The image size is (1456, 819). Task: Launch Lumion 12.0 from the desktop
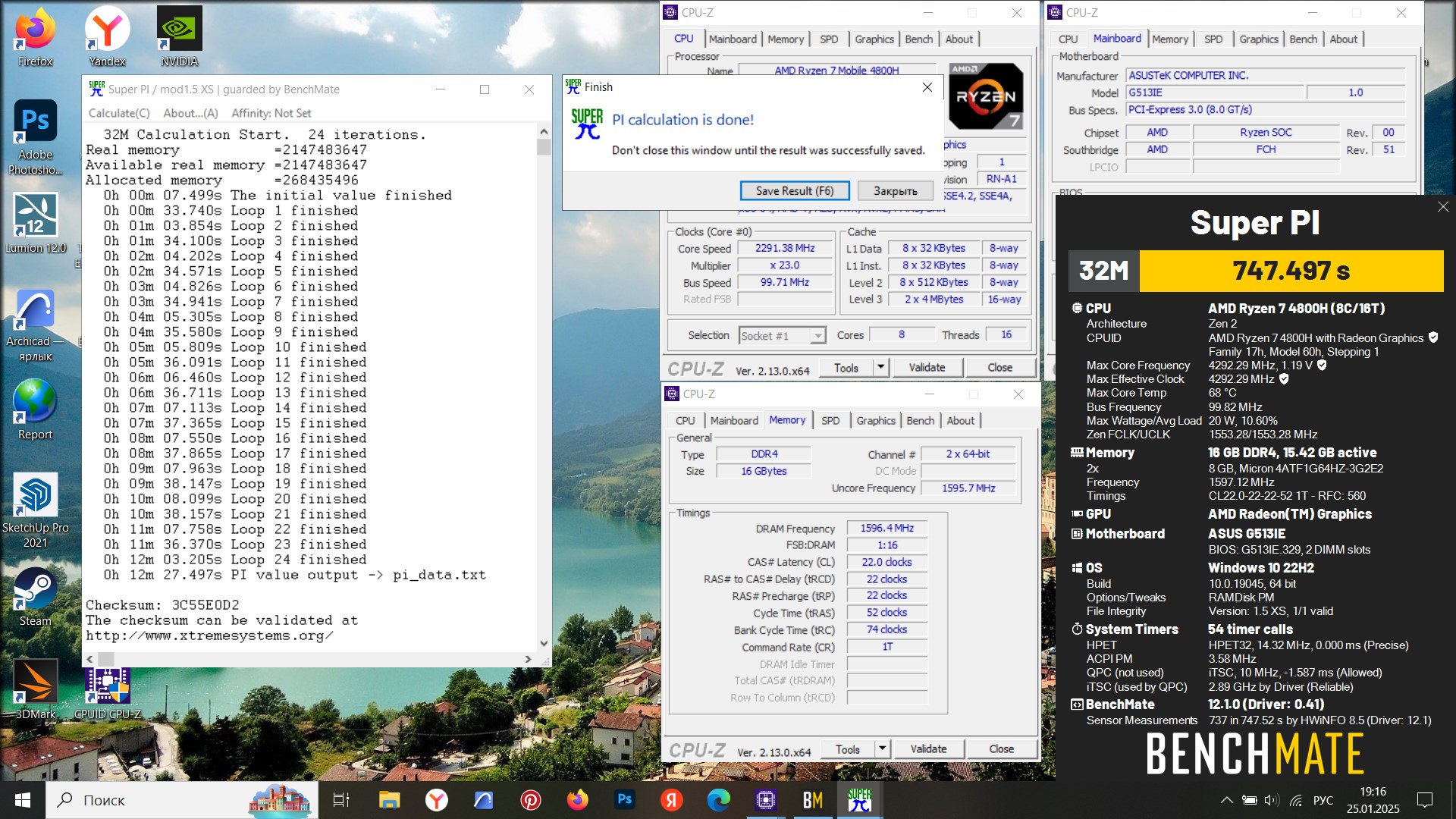point(36,222)
